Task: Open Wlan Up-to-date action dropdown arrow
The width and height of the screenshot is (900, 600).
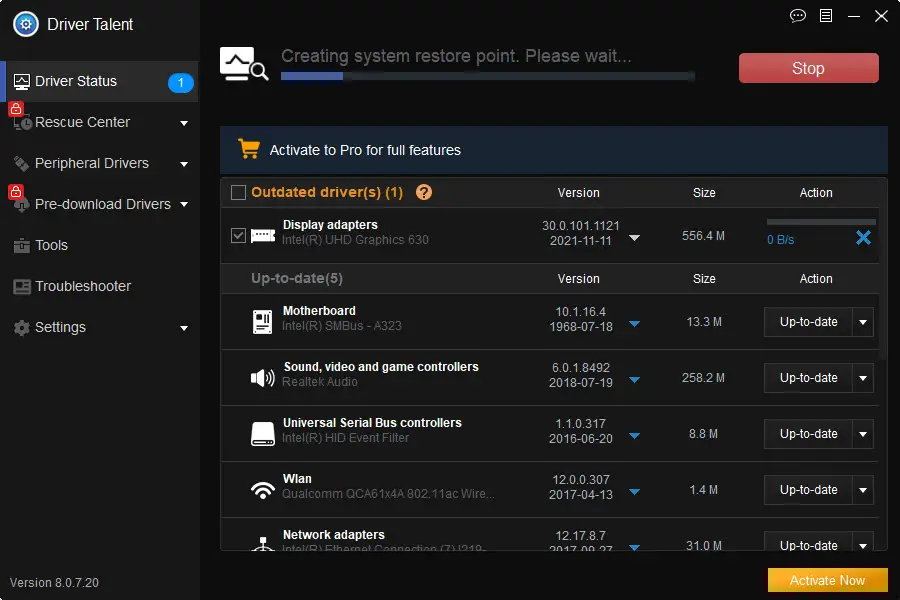Action: click(863, 490)
